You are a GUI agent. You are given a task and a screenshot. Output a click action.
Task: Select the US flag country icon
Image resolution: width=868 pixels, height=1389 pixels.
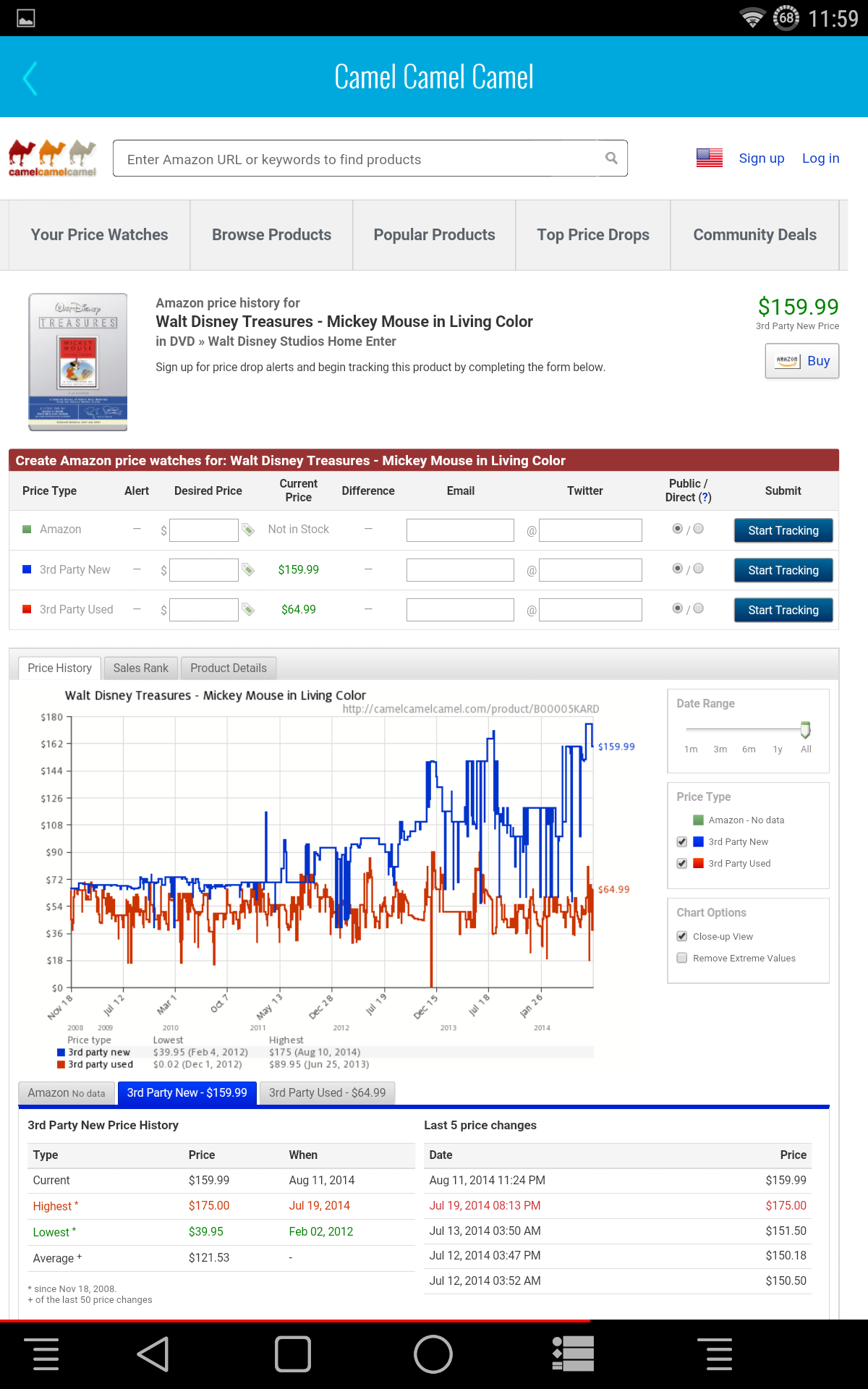tap(709, 158)
